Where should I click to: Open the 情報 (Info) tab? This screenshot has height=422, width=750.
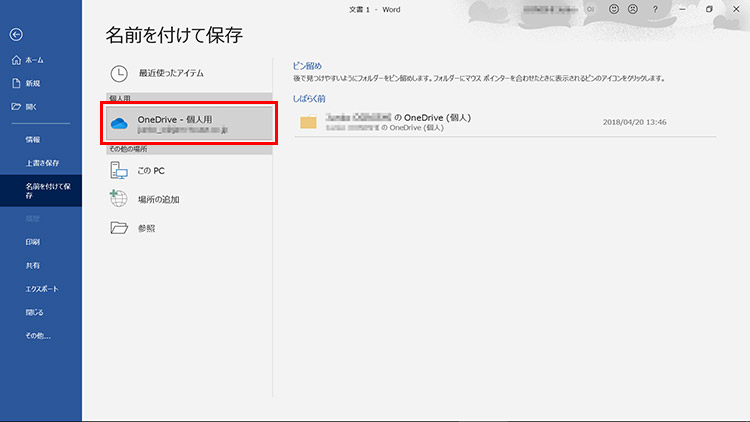(33, 139)
